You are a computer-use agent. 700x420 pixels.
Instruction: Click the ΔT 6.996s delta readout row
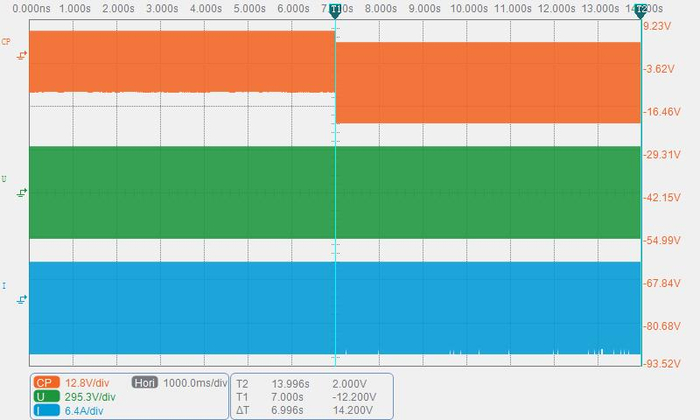pyautogui.click(x=304, y=410)
